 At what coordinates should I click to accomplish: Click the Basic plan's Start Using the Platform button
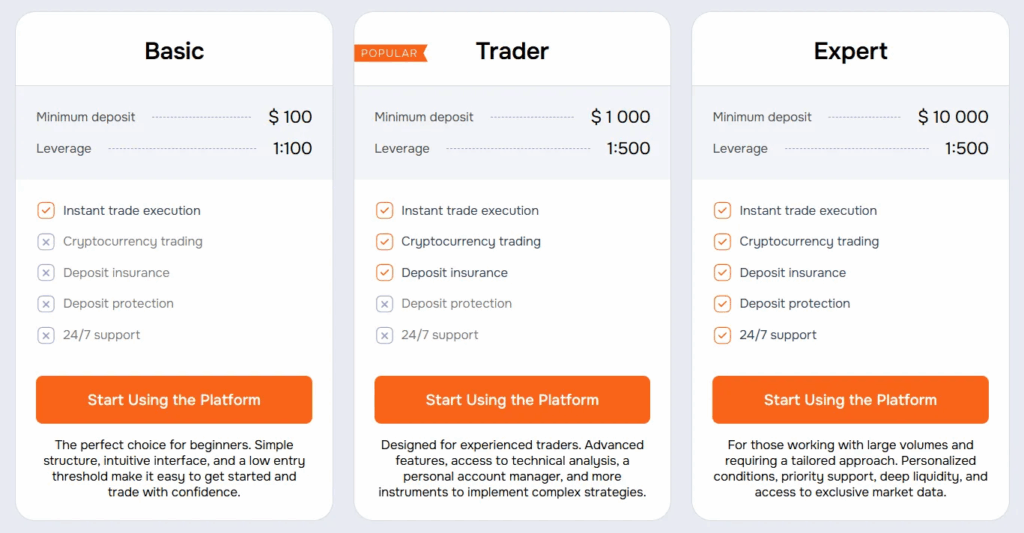point(174,400)
